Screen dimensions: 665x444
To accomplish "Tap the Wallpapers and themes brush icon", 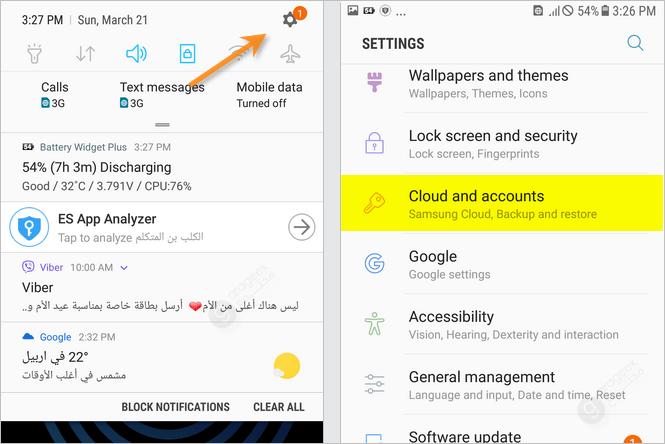I will [374, 82].
